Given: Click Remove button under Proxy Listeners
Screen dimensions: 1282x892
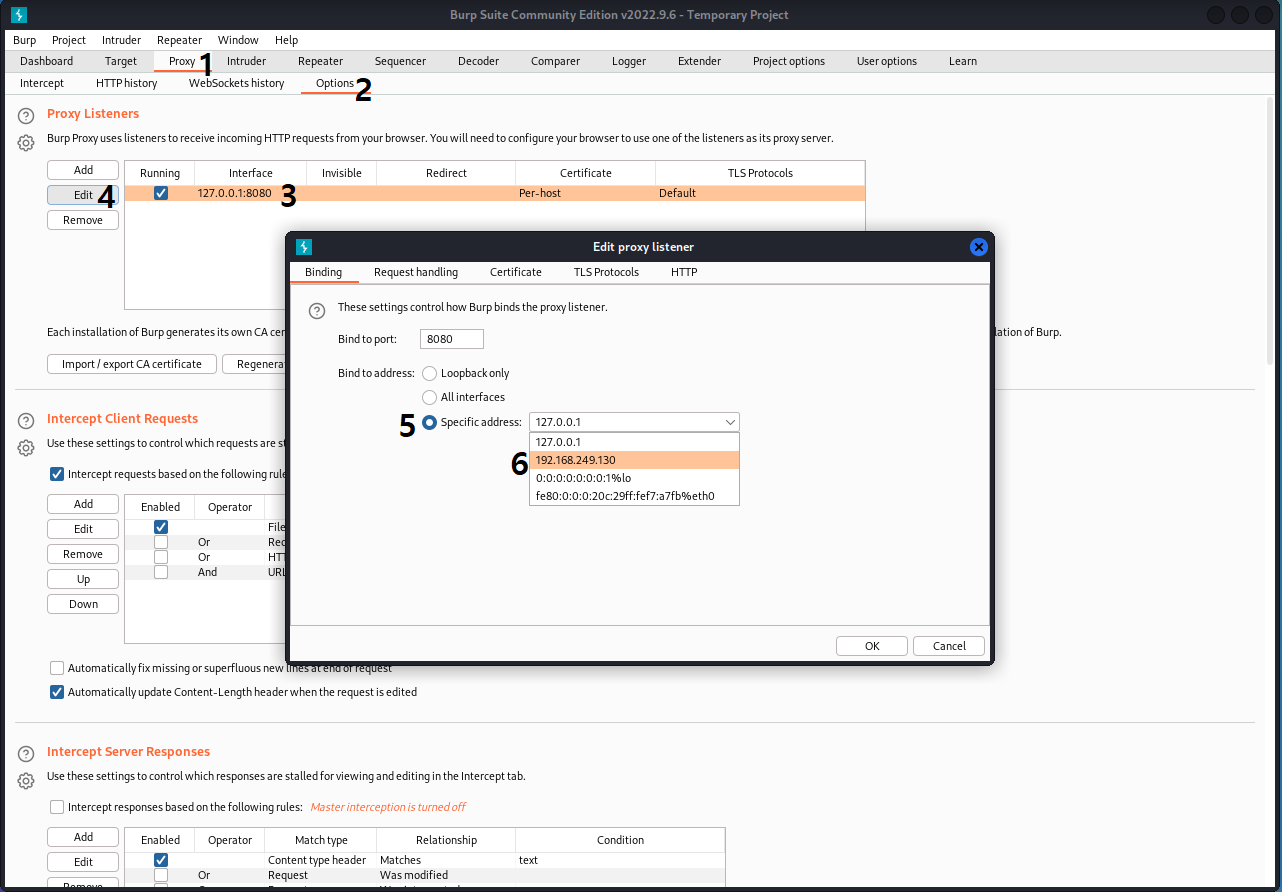Looking at the screenshot, I should (x=83, y=220).
